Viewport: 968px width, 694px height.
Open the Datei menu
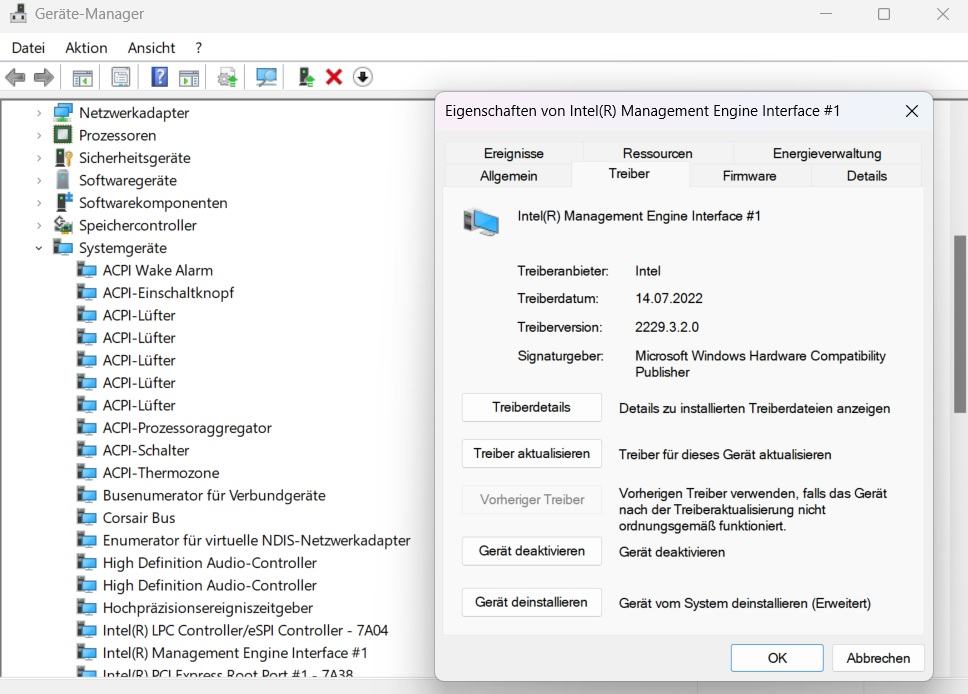coord(28,48)
